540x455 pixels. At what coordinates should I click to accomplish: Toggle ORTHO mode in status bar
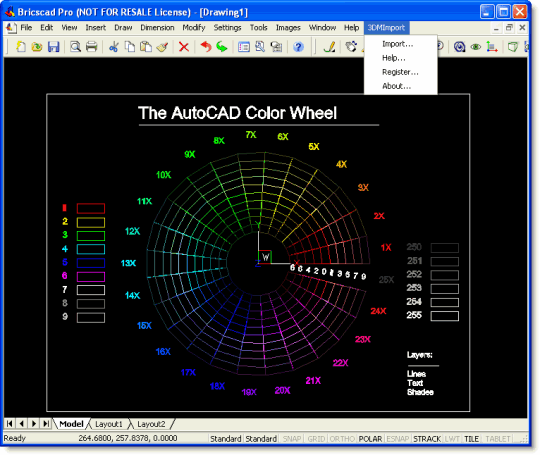point(342,439)
